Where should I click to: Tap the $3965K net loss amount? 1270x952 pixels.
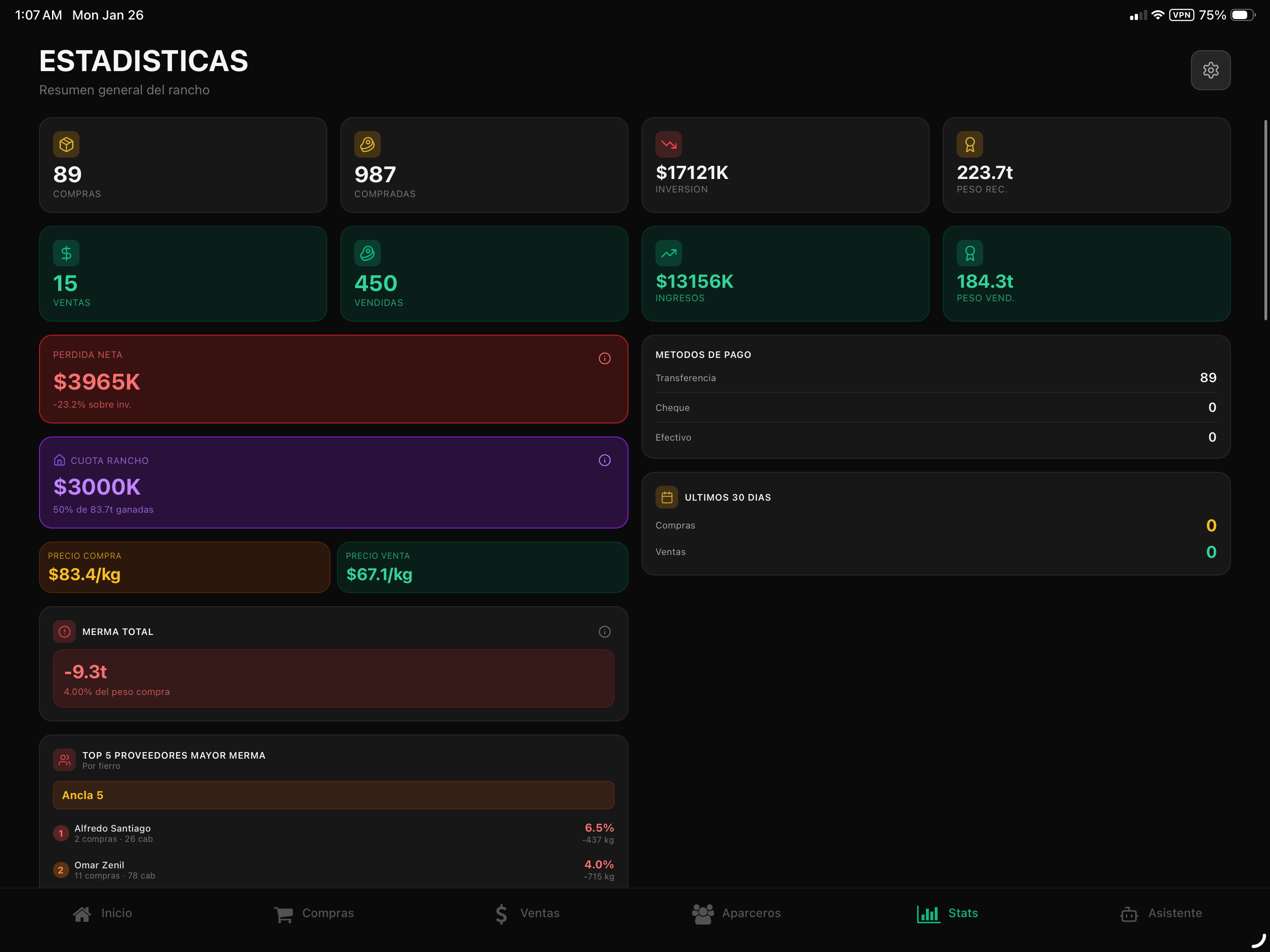(96, 382)
